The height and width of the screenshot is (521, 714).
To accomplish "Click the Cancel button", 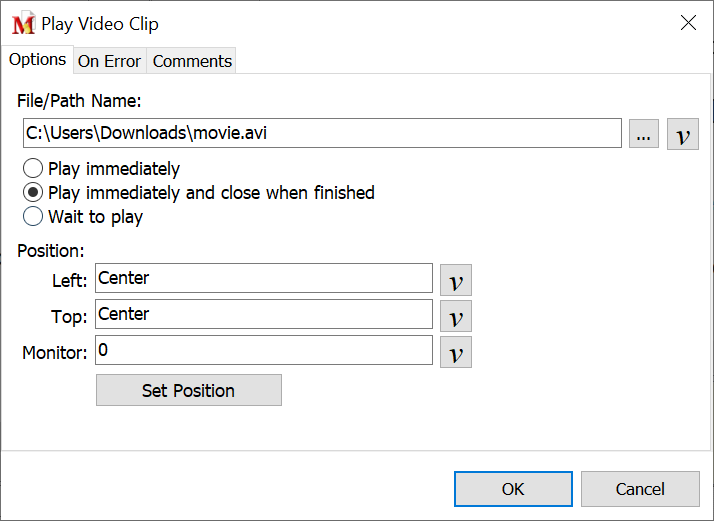I will (x=640, y=489).
